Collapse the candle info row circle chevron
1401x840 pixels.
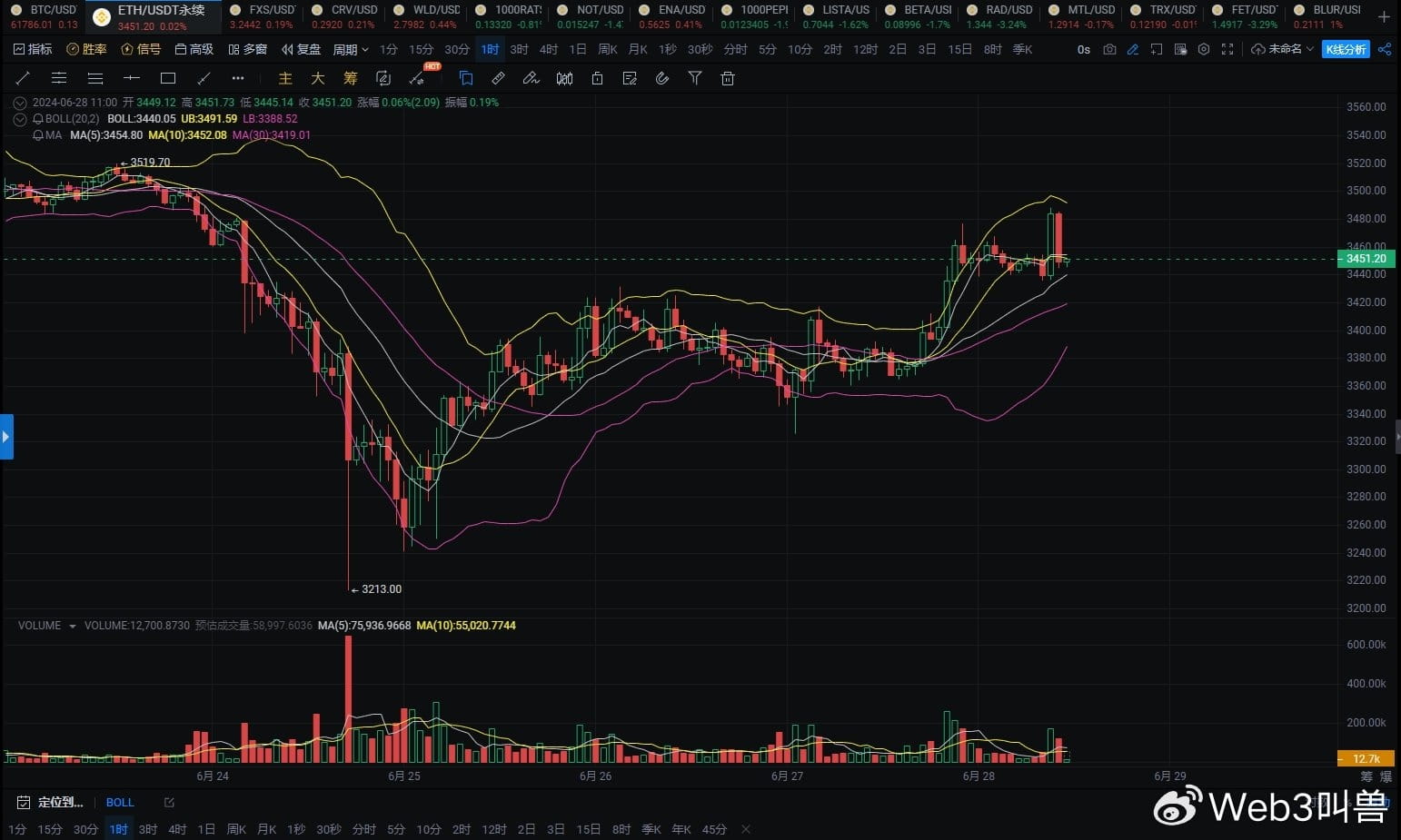pyautogui.click(x=20, y=103)
